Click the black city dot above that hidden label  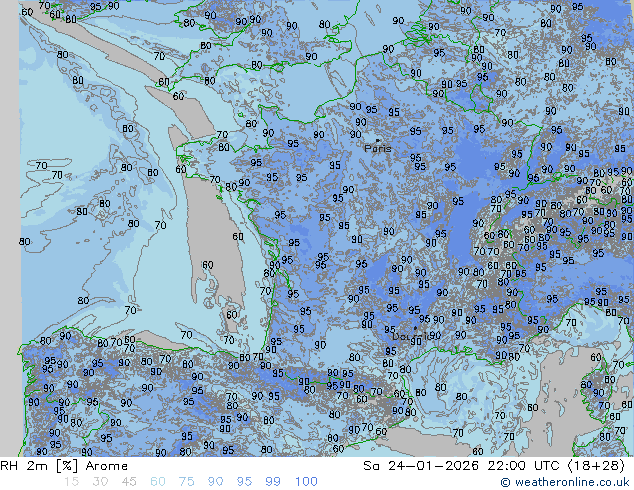pos(415,328)
